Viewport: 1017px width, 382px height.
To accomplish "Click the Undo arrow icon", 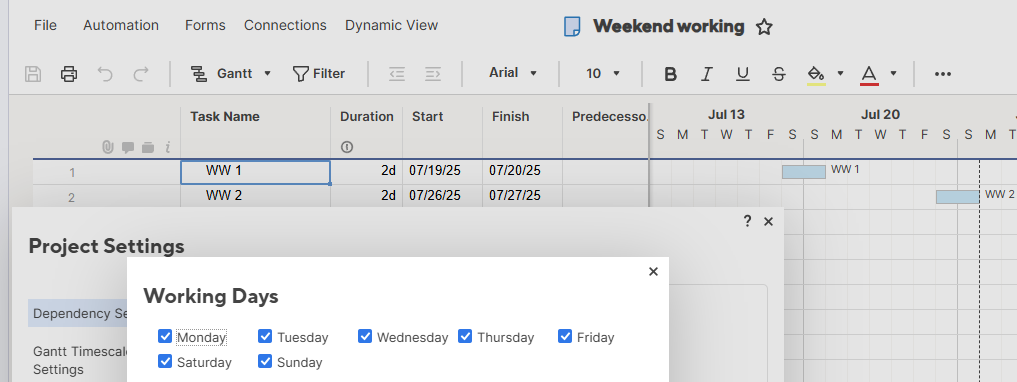I will [x=105, y=74].
